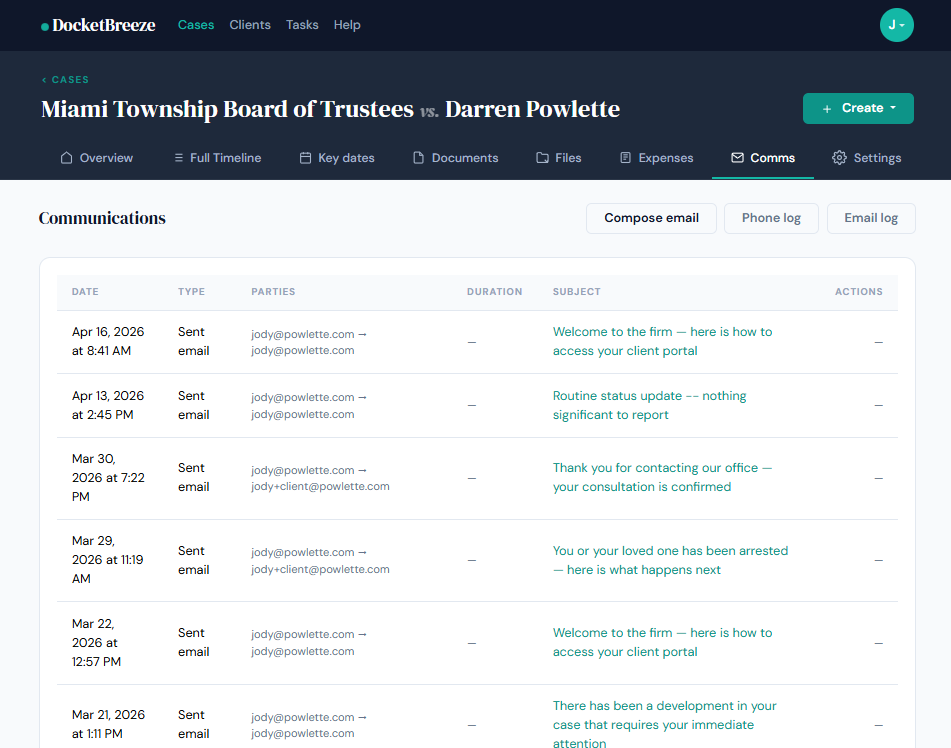Open the Phone log button
Image resolution: width=951 pixels, height=748 pixels.
771,218
